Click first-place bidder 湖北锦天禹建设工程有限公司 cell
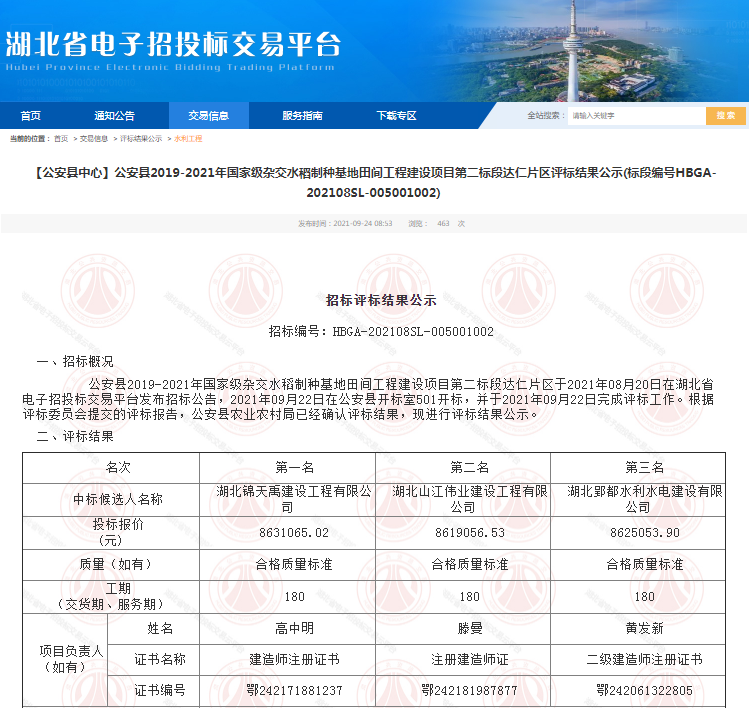Screen dimensions: 749x708 point(287,499)
